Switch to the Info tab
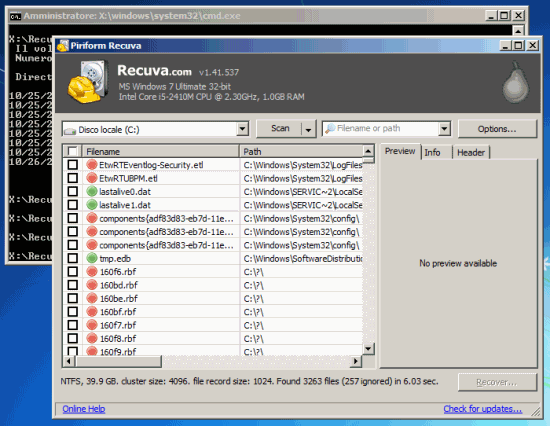The image size is (550, 426). [x=432, y=152]
